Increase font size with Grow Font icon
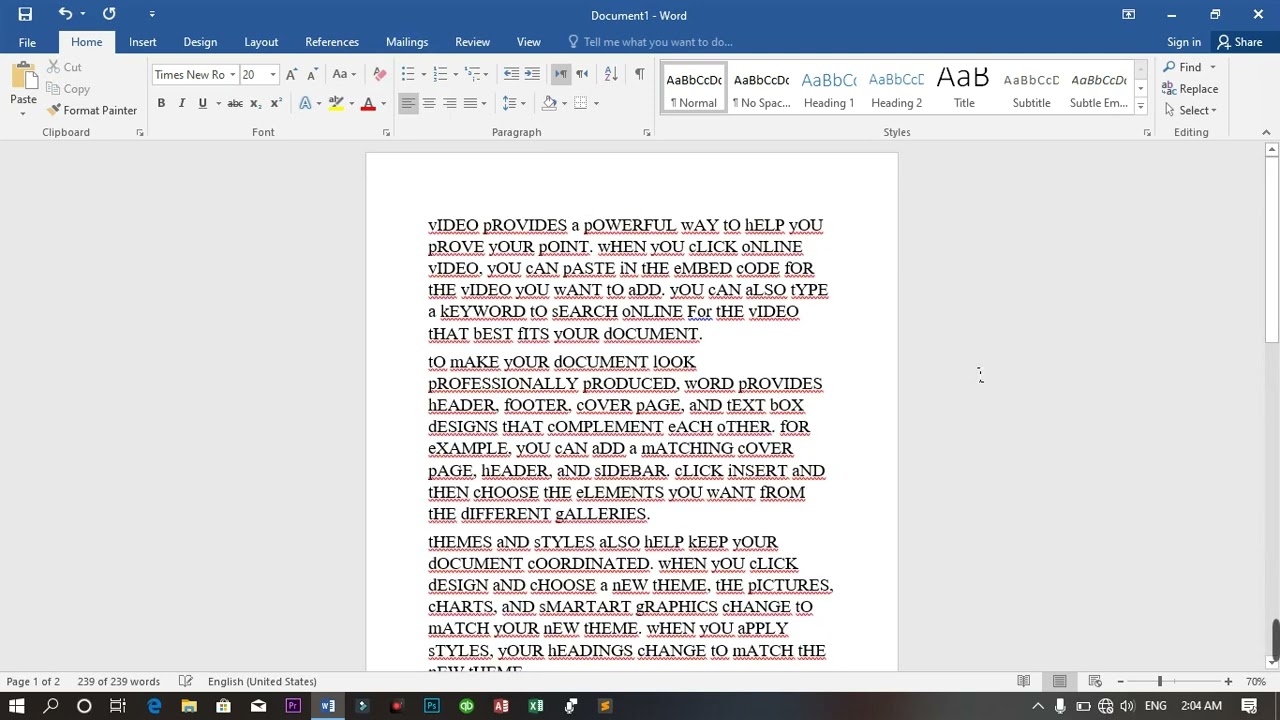 291,74
